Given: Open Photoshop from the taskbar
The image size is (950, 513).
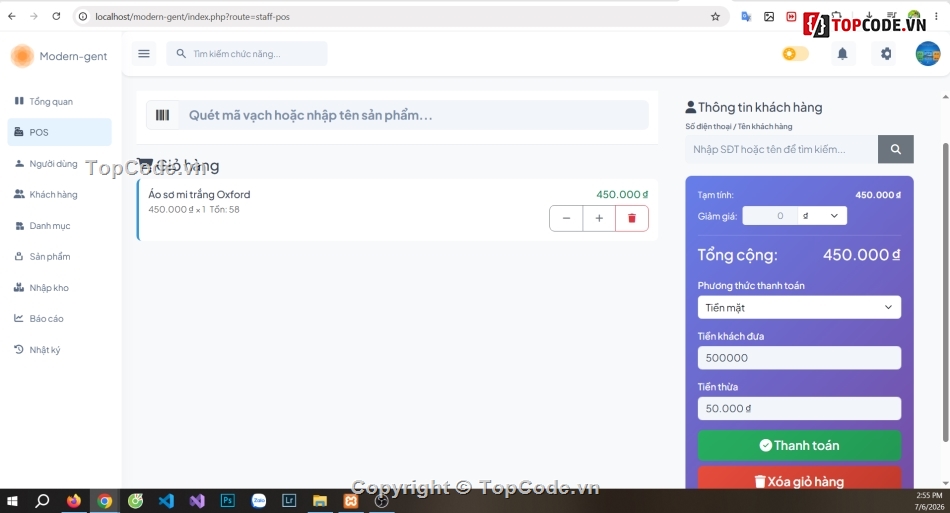Looking at the screenshot, I should (x=228, y=501).
